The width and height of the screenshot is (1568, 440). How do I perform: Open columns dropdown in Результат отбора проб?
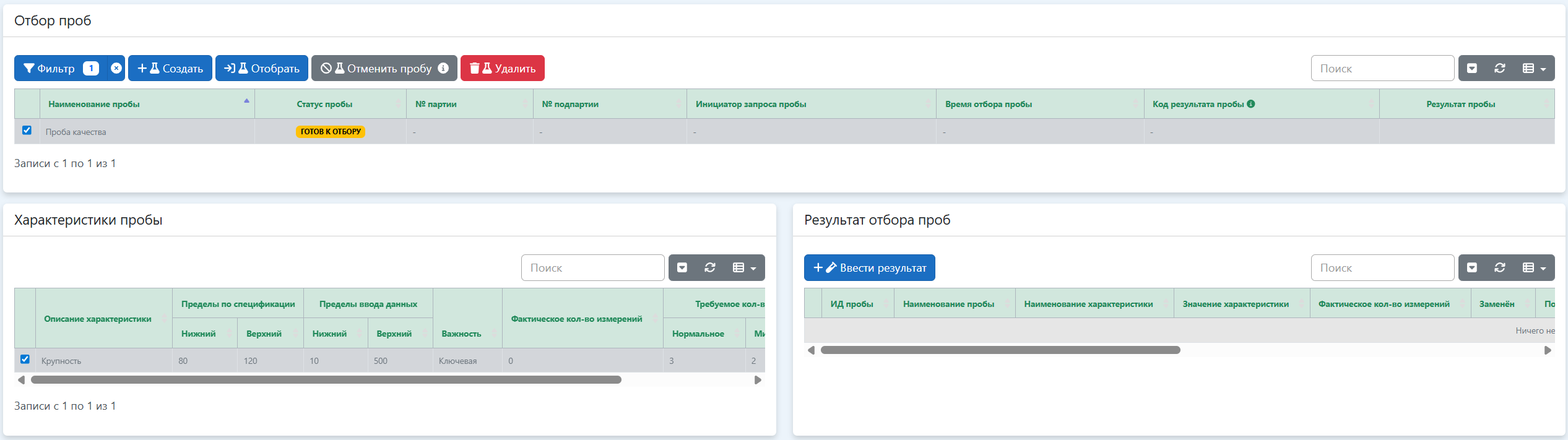1534,268
